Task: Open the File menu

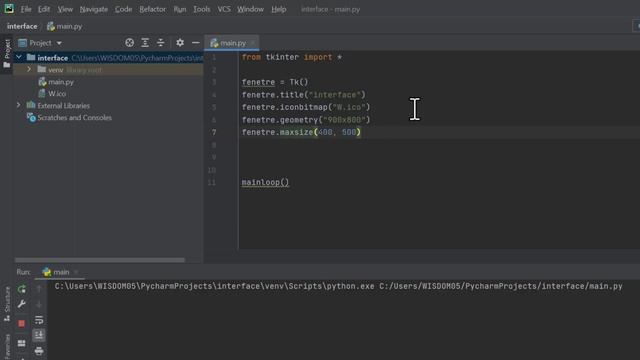Action: pos(26,9)
